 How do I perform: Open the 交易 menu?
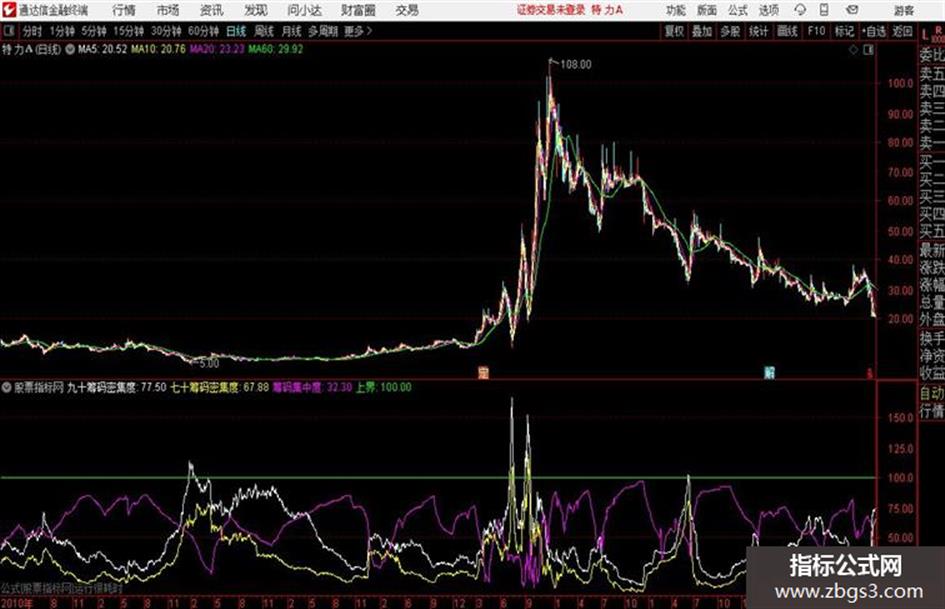(x=407, y=10)
